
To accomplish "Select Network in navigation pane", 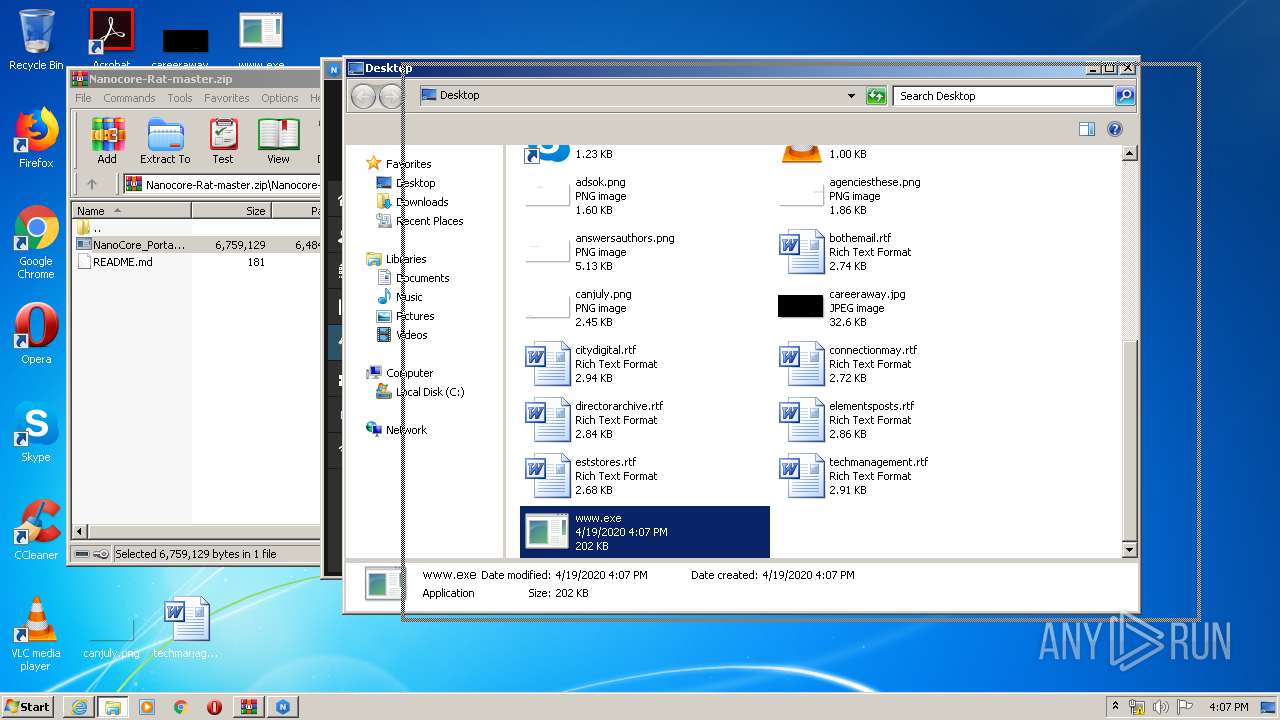I will [406, 430].
